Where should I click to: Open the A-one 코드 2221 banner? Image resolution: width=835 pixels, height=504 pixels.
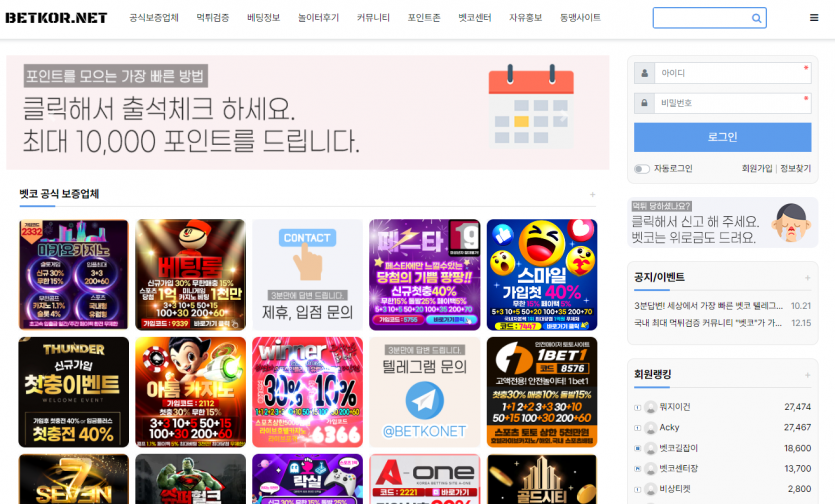pos(424,479)
